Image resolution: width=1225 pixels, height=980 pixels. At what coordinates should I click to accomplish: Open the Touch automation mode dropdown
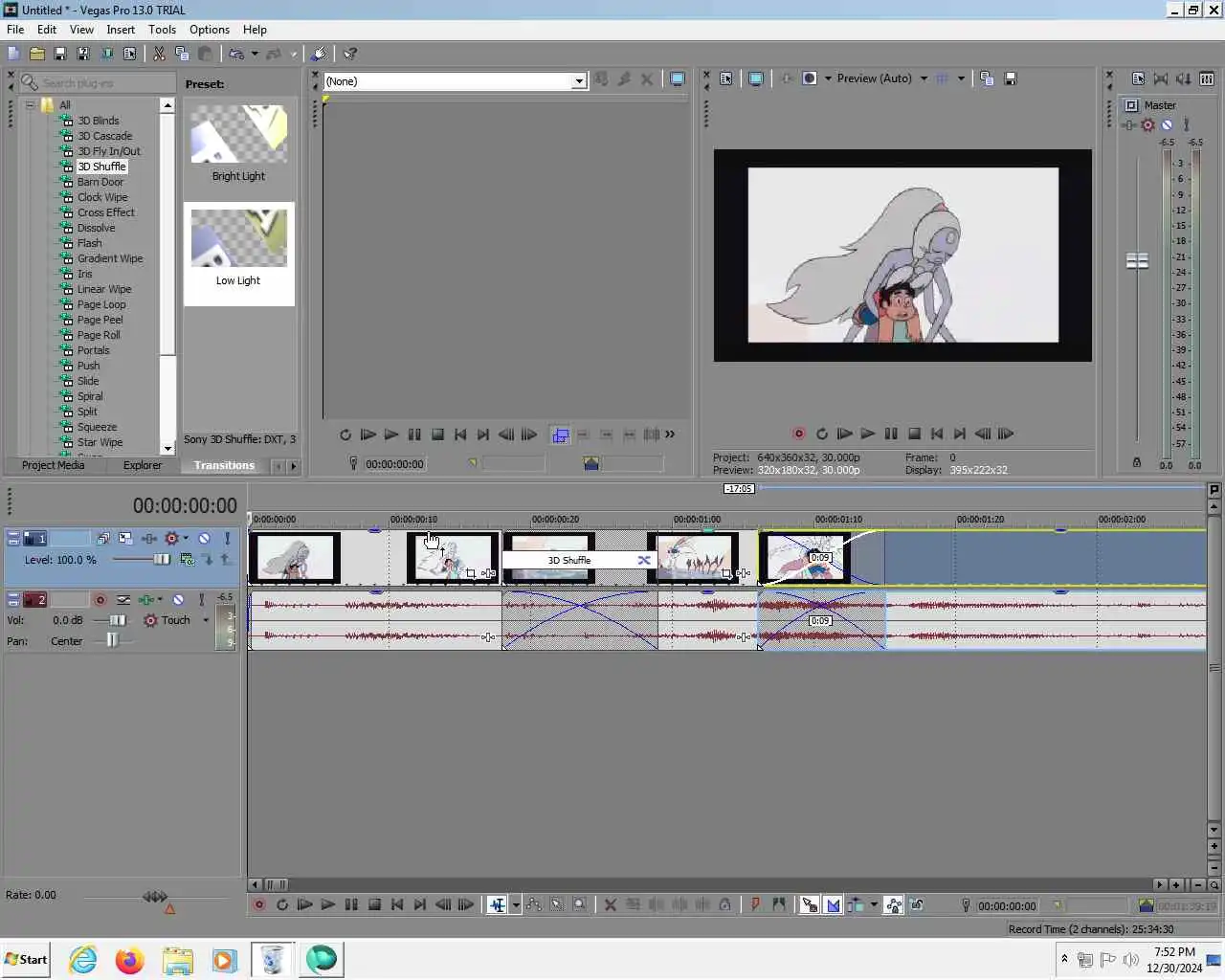205,620
